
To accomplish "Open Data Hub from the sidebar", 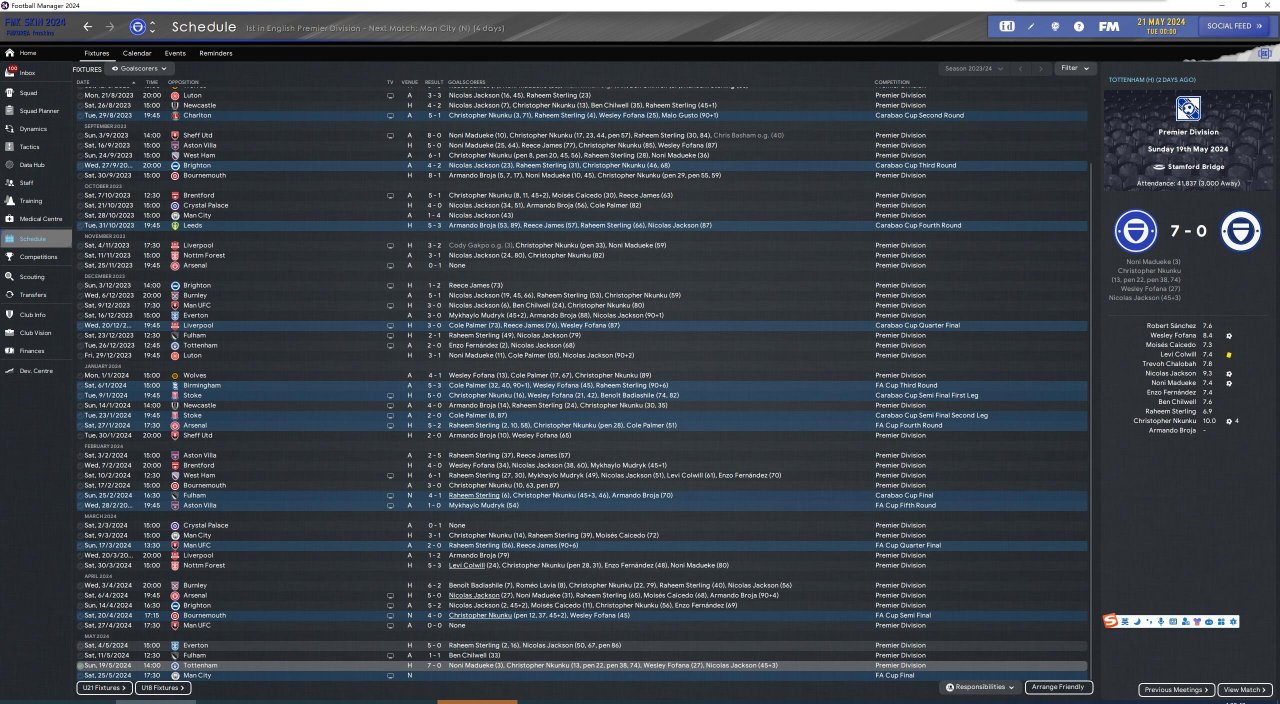I will [x=36, y=165].
